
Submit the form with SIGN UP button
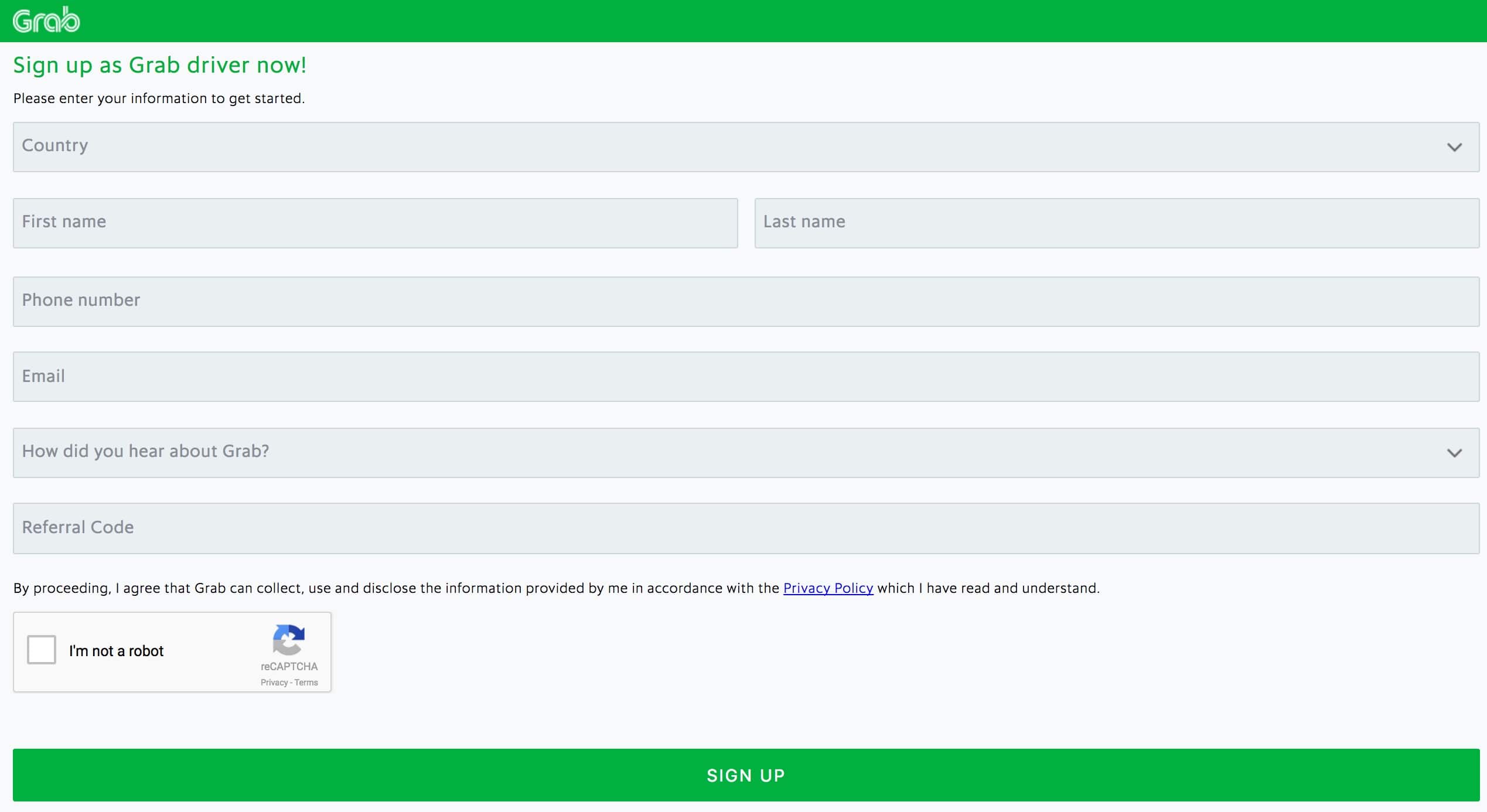click(x=746, y=775)
